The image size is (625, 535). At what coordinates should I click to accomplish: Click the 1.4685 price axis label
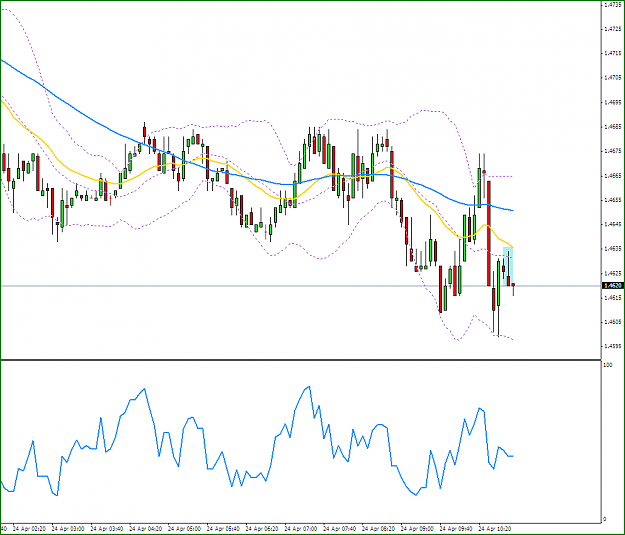click(612, 127)
